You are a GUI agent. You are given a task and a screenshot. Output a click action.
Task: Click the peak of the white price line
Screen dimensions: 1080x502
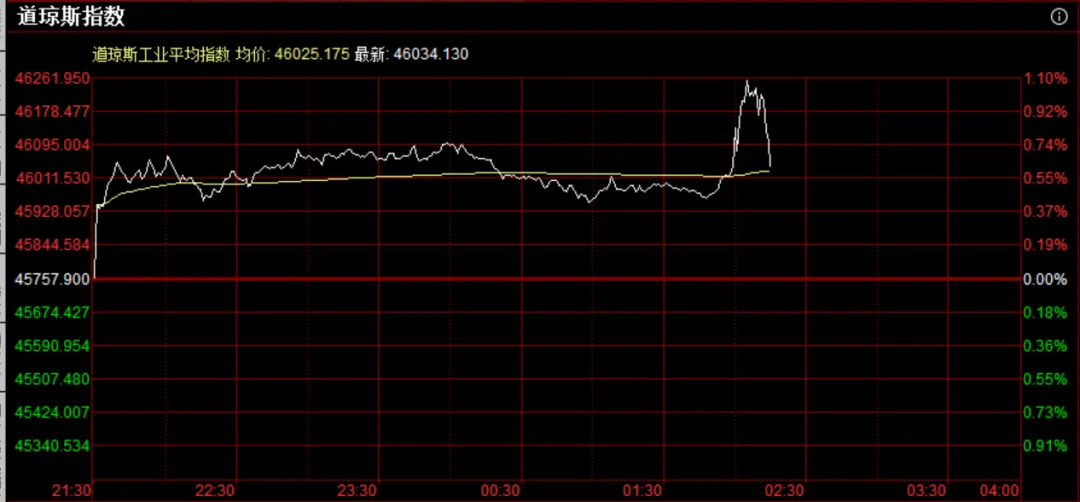[747, 82]
